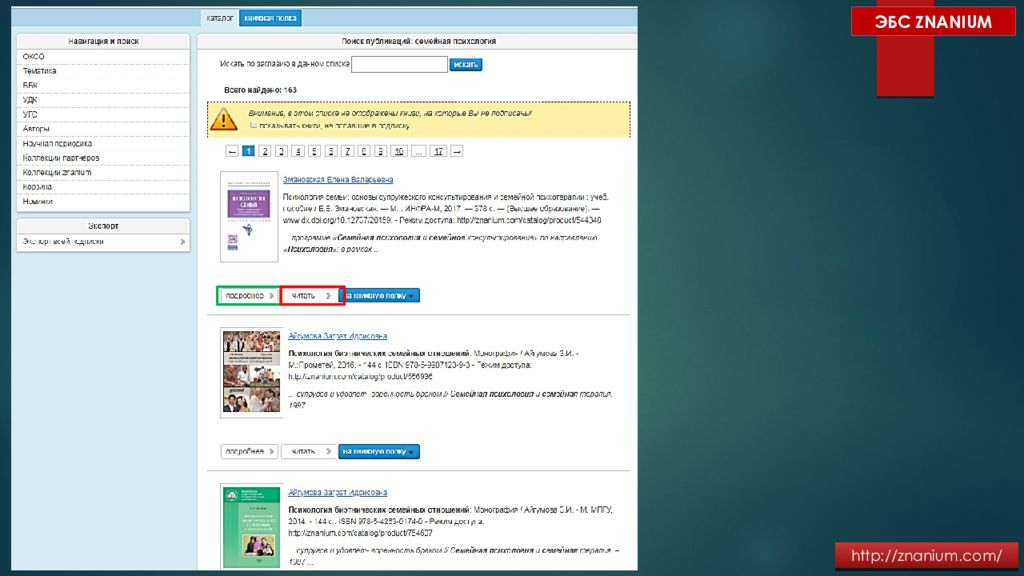The width and height of the screenshot is (1024, 576).
Task: Click the yellow warning triangle icon
Action: coord(223,119)
